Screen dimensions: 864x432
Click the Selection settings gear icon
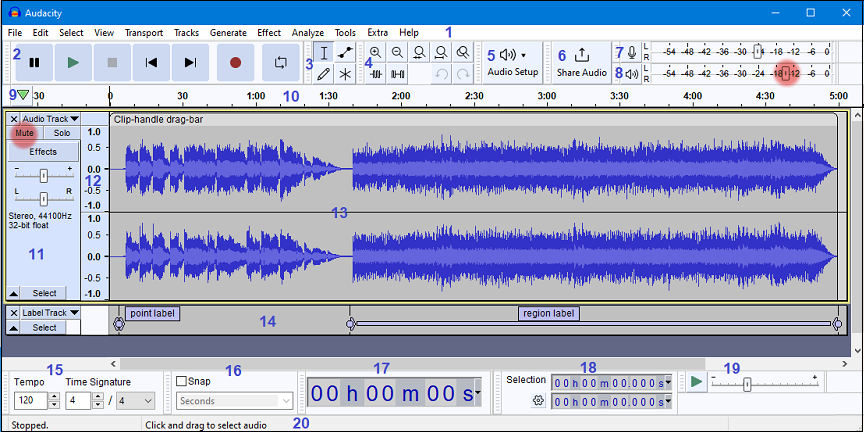click(x=538, y=401)
